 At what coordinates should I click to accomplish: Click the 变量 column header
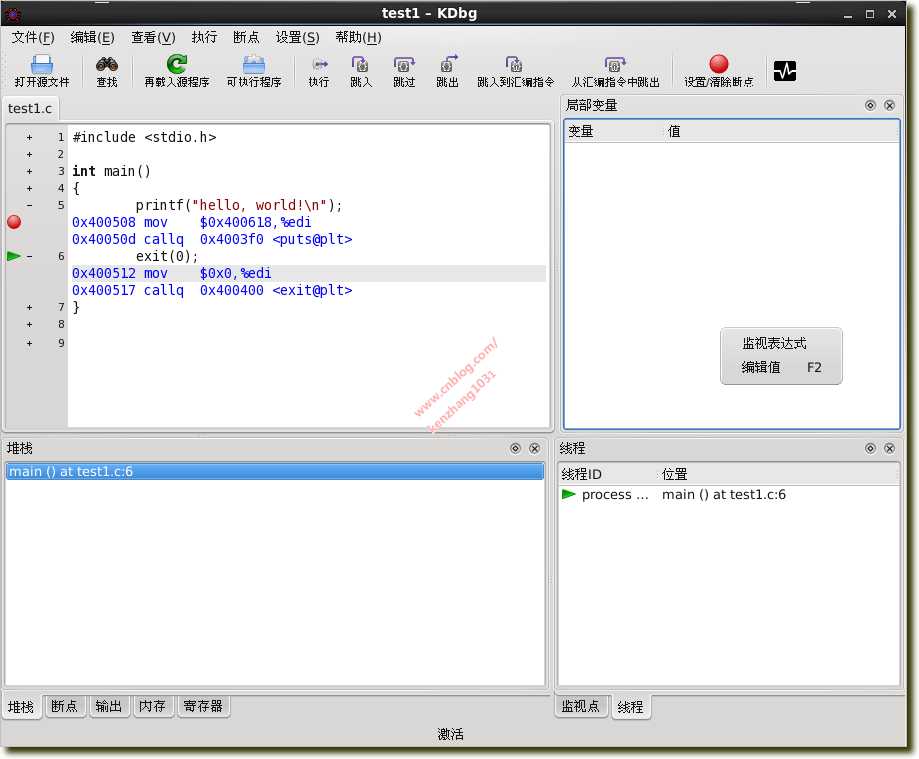613,131
